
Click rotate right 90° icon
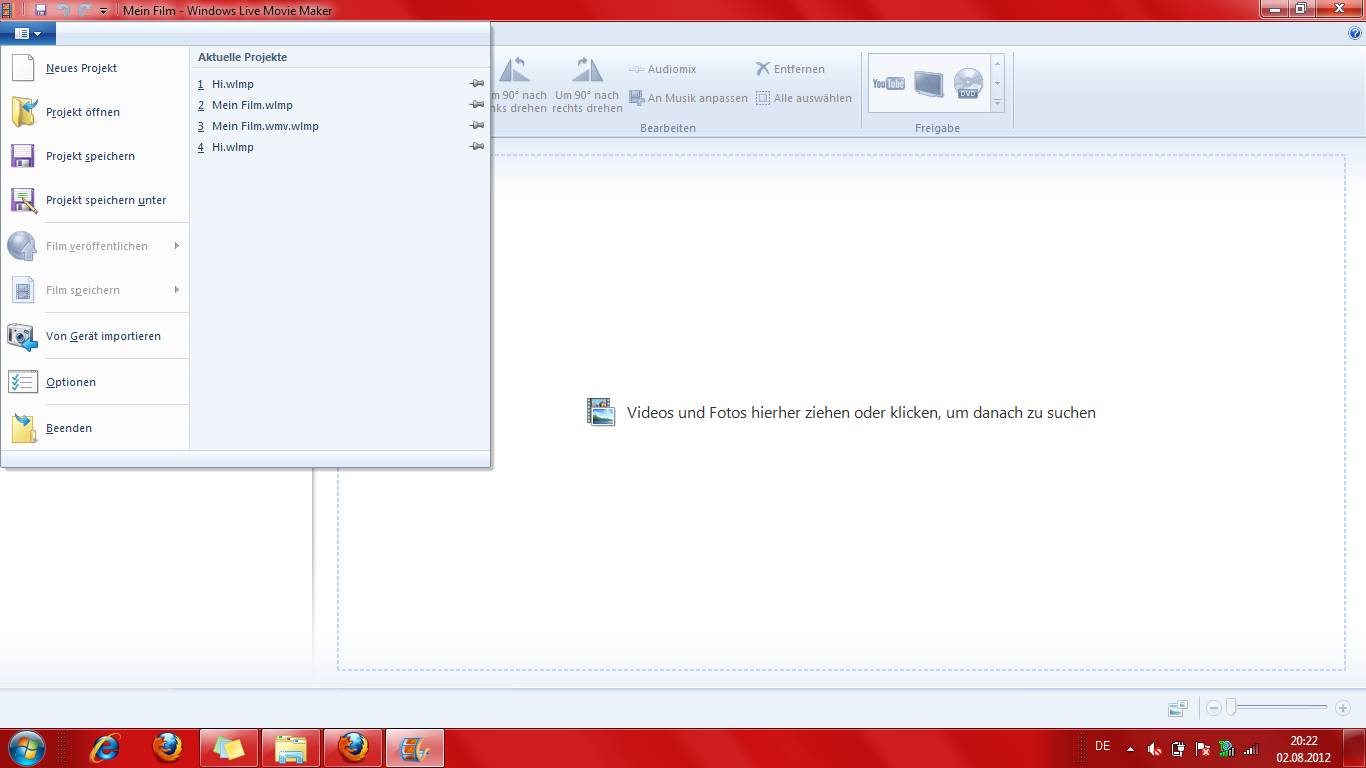coord(587,70)
